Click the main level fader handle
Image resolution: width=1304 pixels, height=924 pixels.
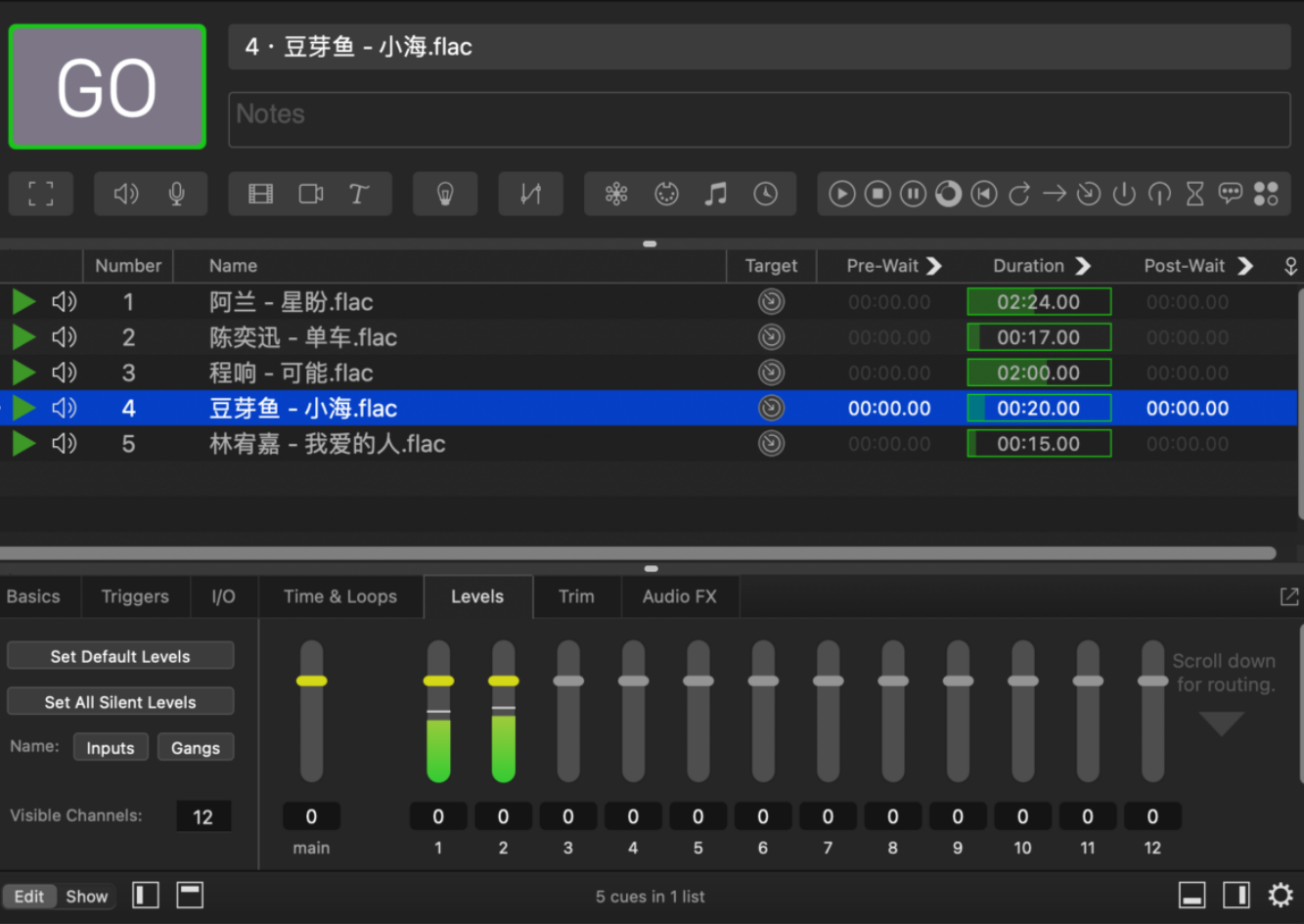(312, 681)
